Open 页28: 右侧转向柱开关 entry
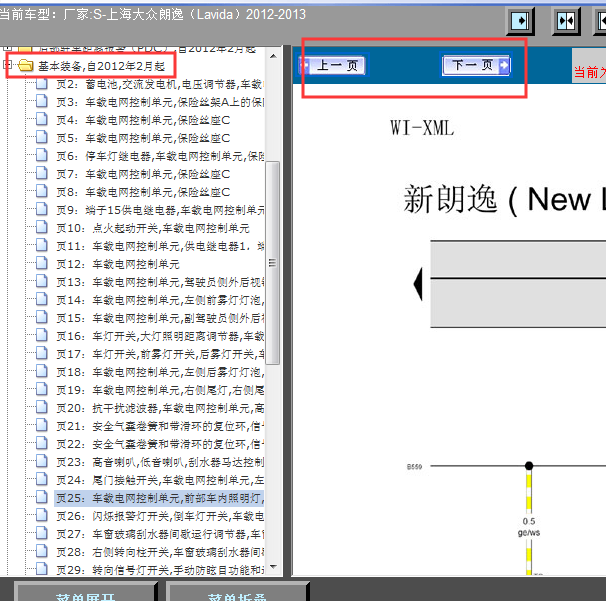The width and height of the screenshot is (606, 601). tap(160, 552)
